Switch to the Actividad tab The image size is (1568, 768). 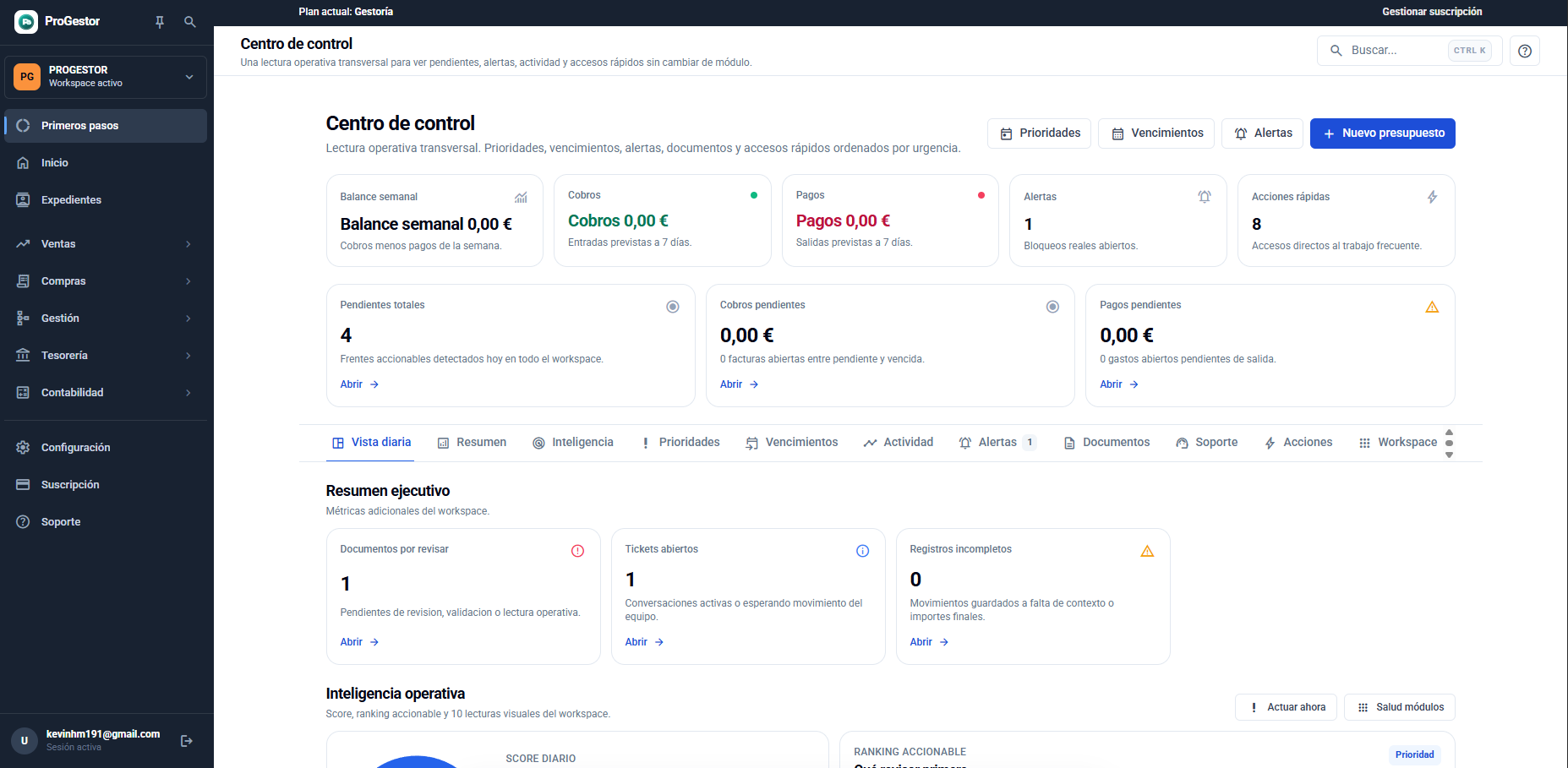tap(899, 443)
